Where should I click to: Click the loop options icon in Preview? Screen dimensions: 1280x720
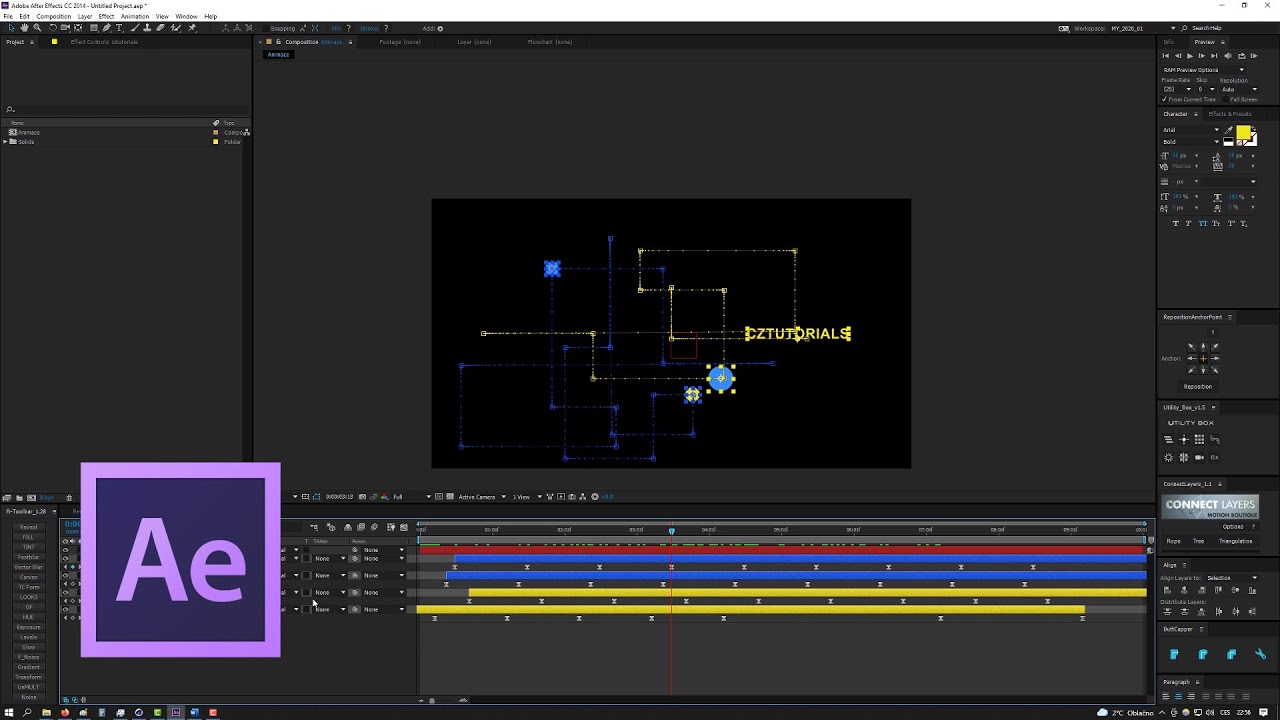(x=1241, y=56)
